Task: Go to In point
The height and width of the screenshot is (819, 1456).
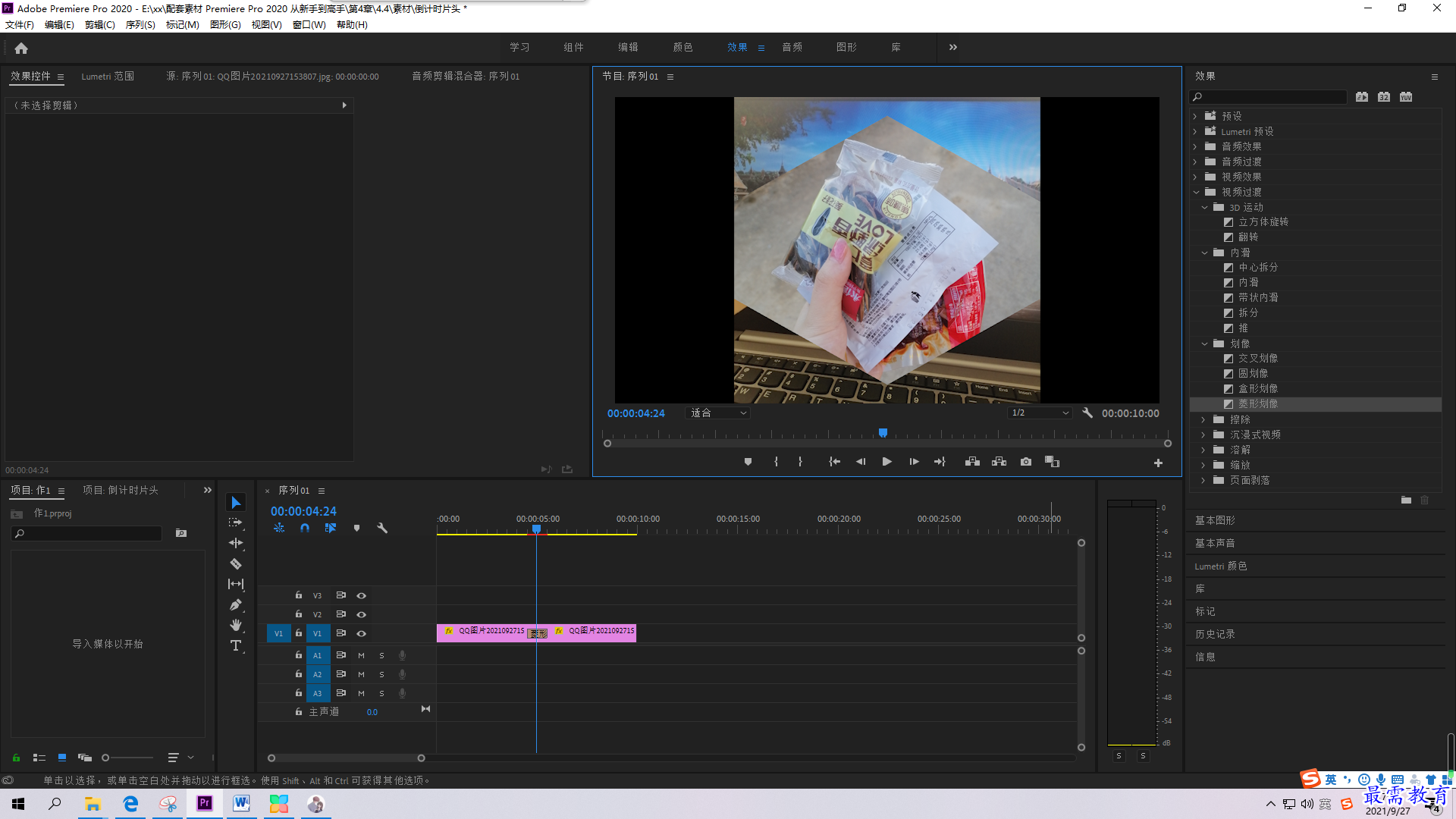Action: point(834,462)
